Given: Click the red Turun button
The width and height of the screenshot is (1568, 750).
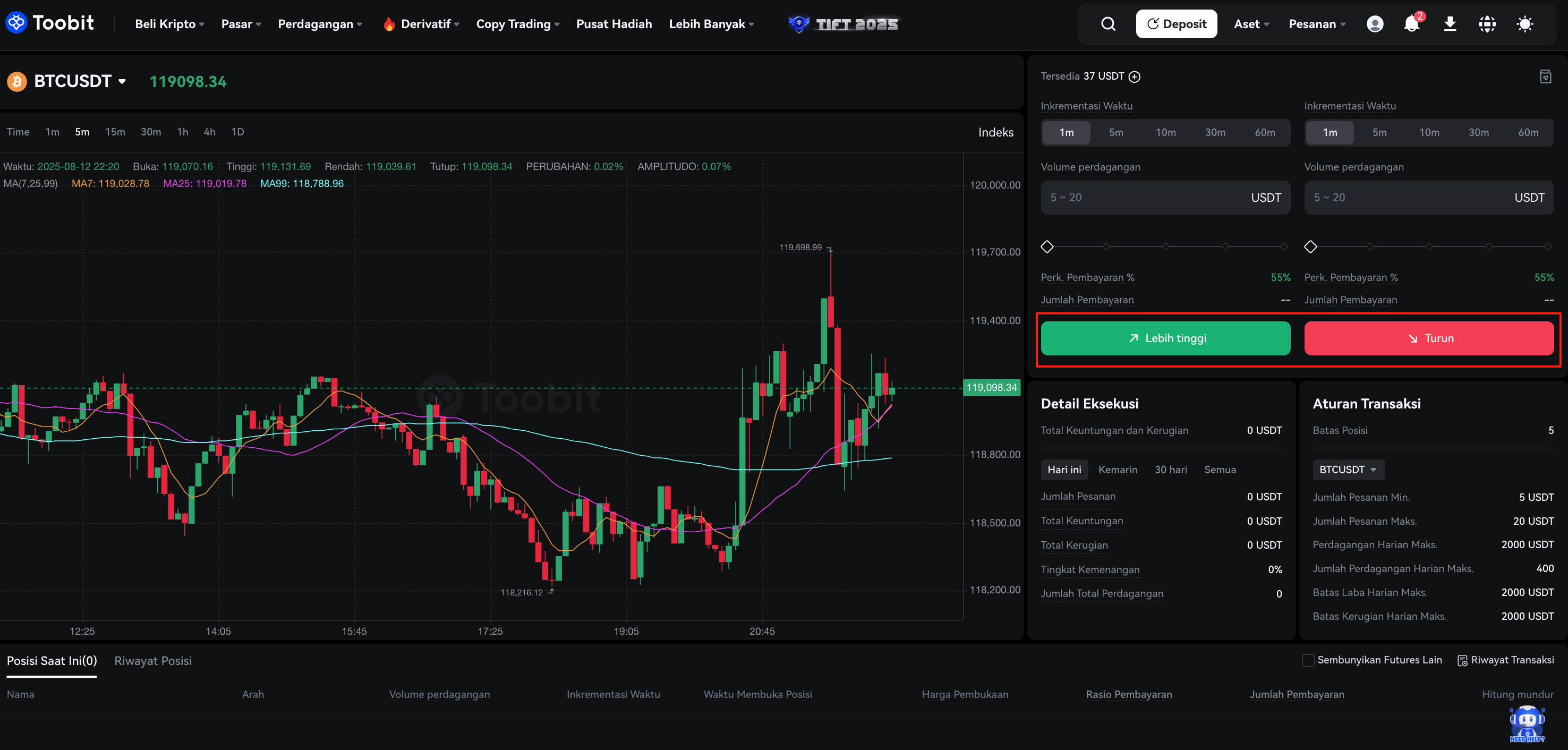Looking at the screenshot, I should [x=1429, y=338].
